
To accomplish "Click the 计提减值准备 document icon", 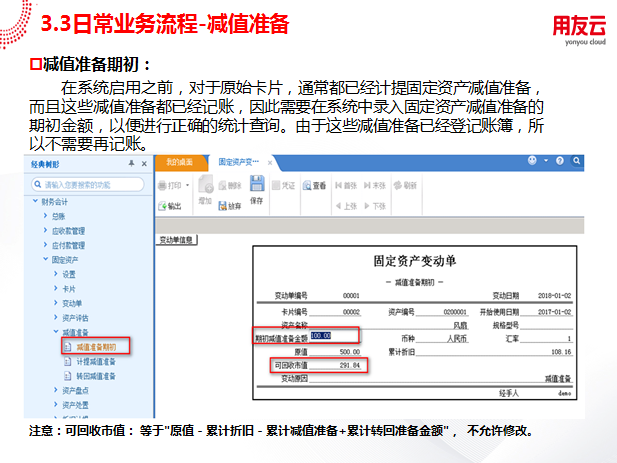I will 68,362.
